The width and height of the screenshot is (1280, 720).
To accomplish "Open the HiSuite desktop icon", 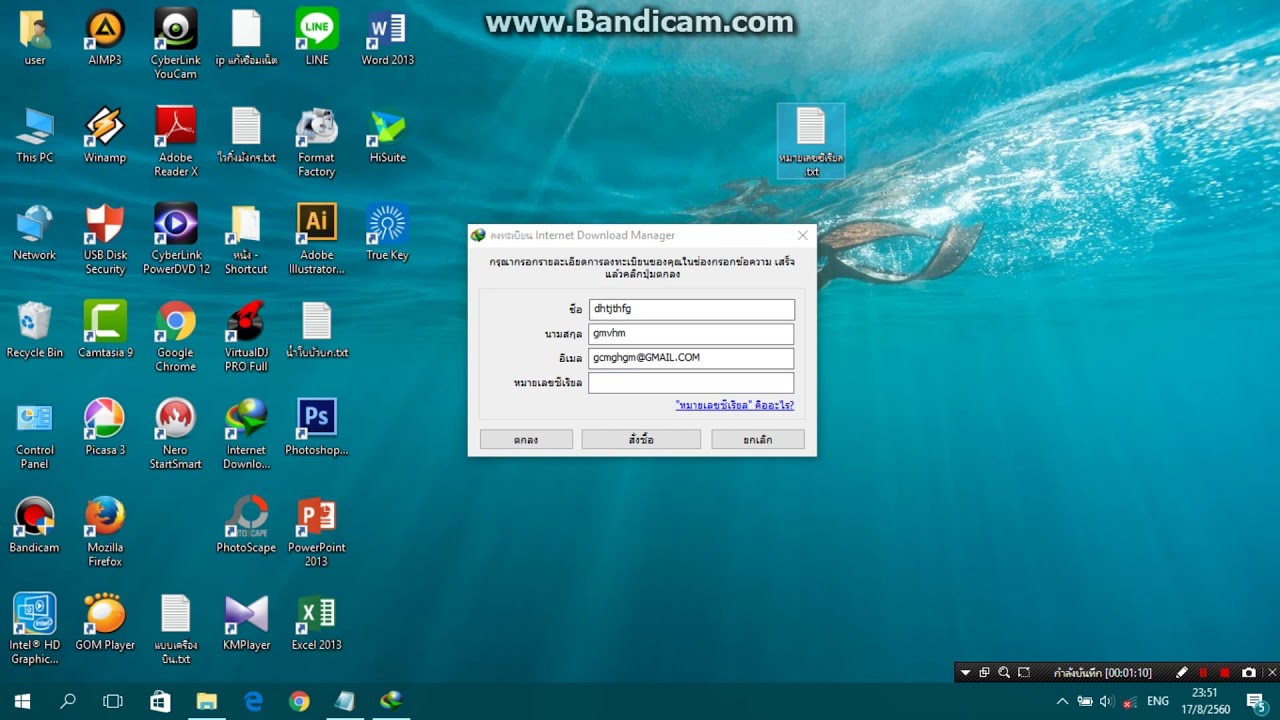I will (387, 135).
